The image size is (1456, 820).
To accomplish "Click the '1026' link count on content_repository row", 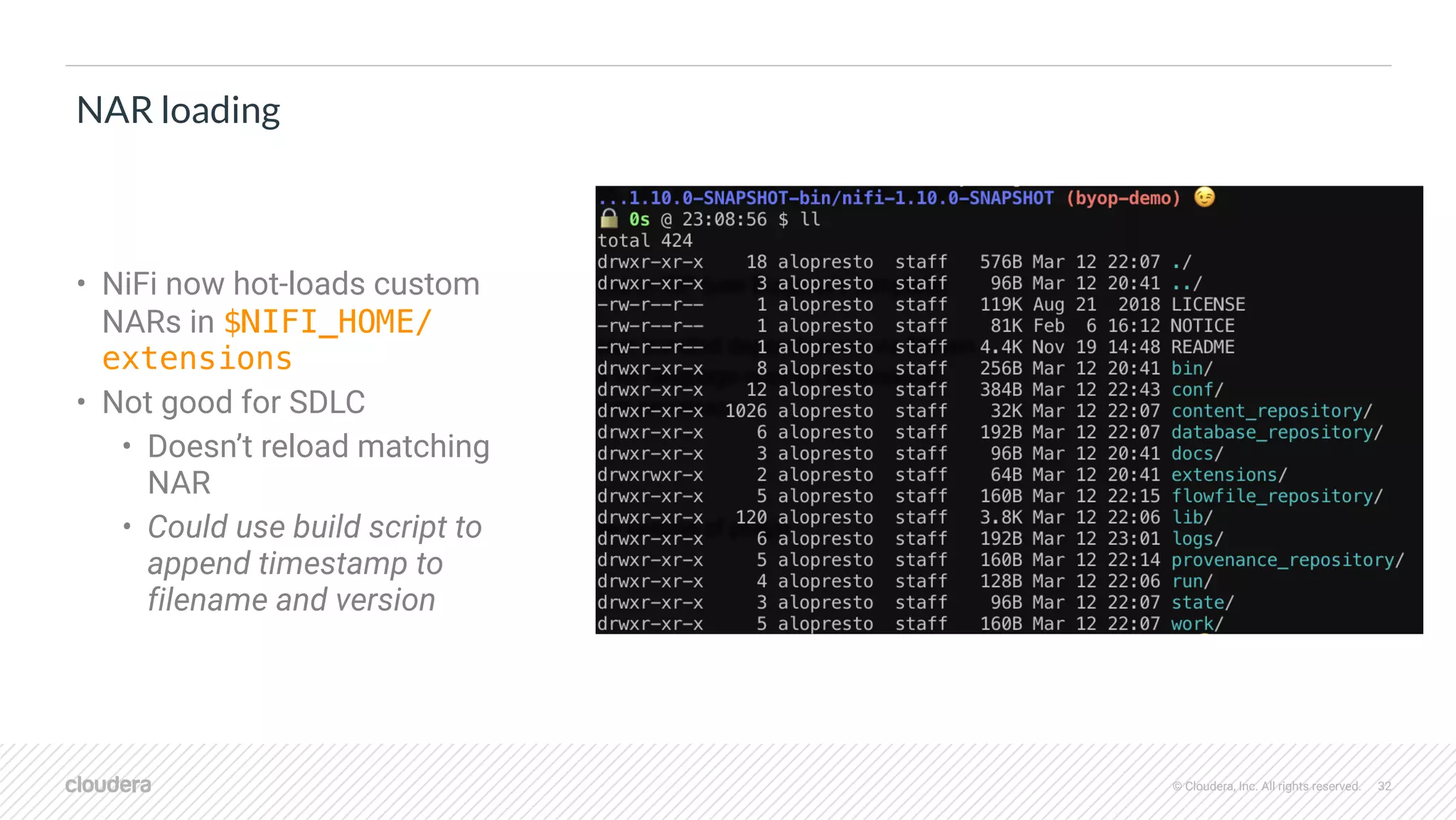I will (746, 410).
